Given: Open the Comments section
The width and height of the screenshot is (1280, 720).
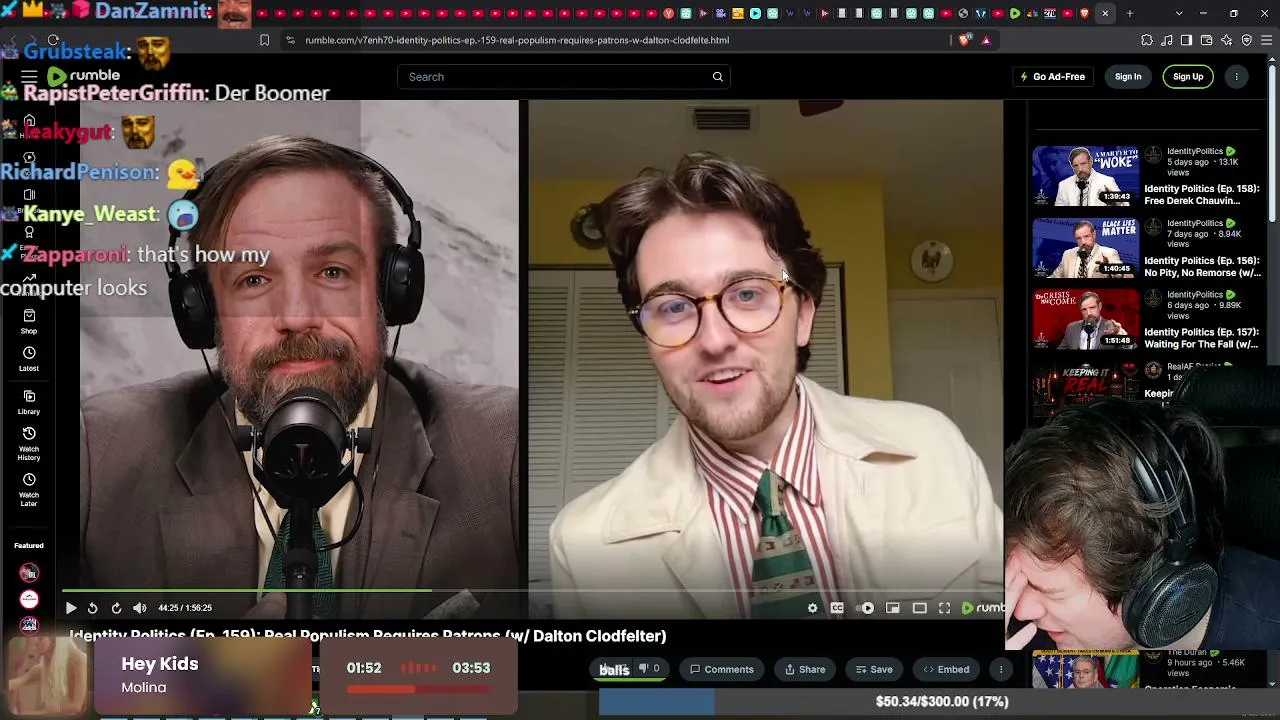Looking at the screenshot, I should pos(722,670).
